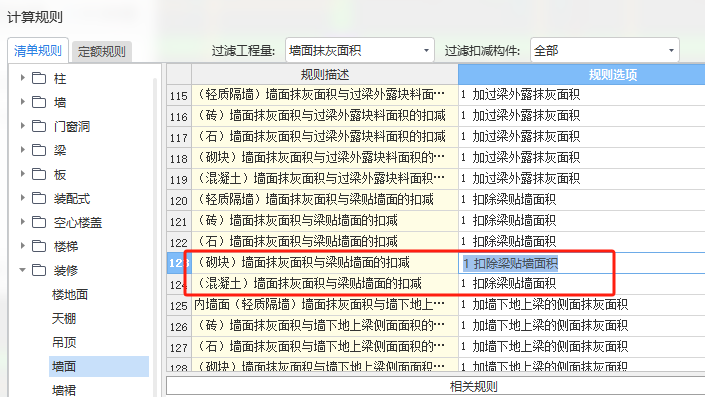The image size is (705, 397).
Task: Click rule 124 (混凝土) 梁贴墙面的扣减 description
Action: tap(325, 284)
